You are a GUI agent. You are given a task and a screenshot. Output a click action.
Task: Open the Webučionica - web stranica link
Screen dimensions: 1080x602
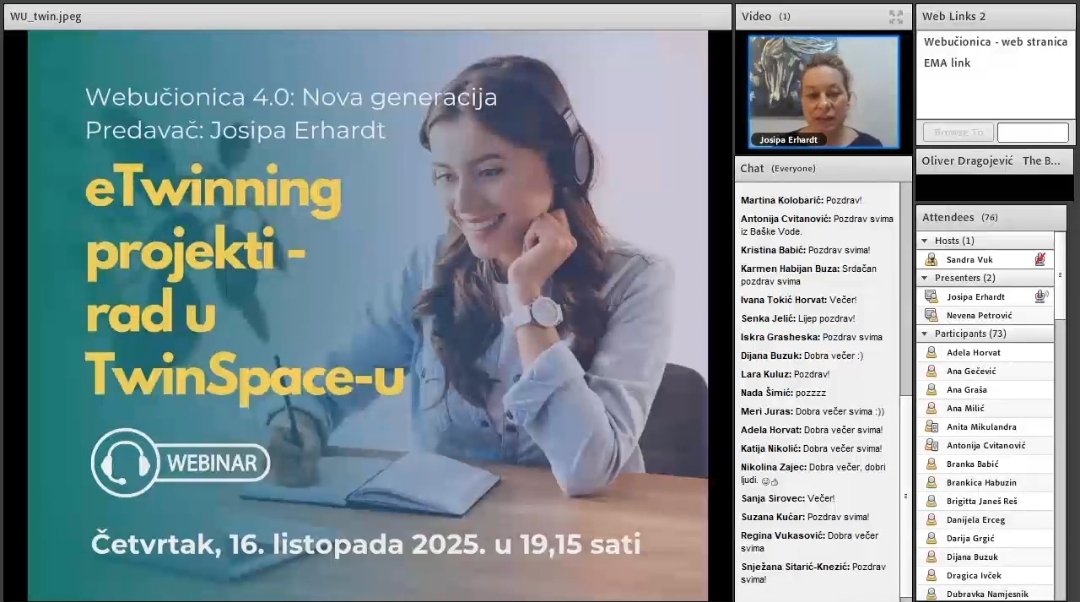click(x=995, y=42)
